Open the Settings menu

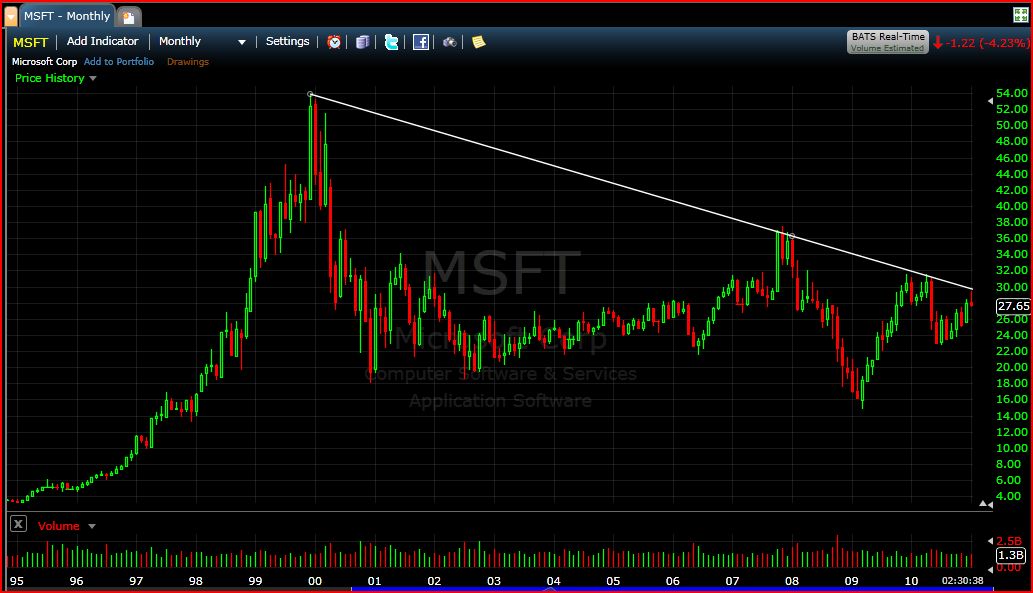click(x=287, y=42)
